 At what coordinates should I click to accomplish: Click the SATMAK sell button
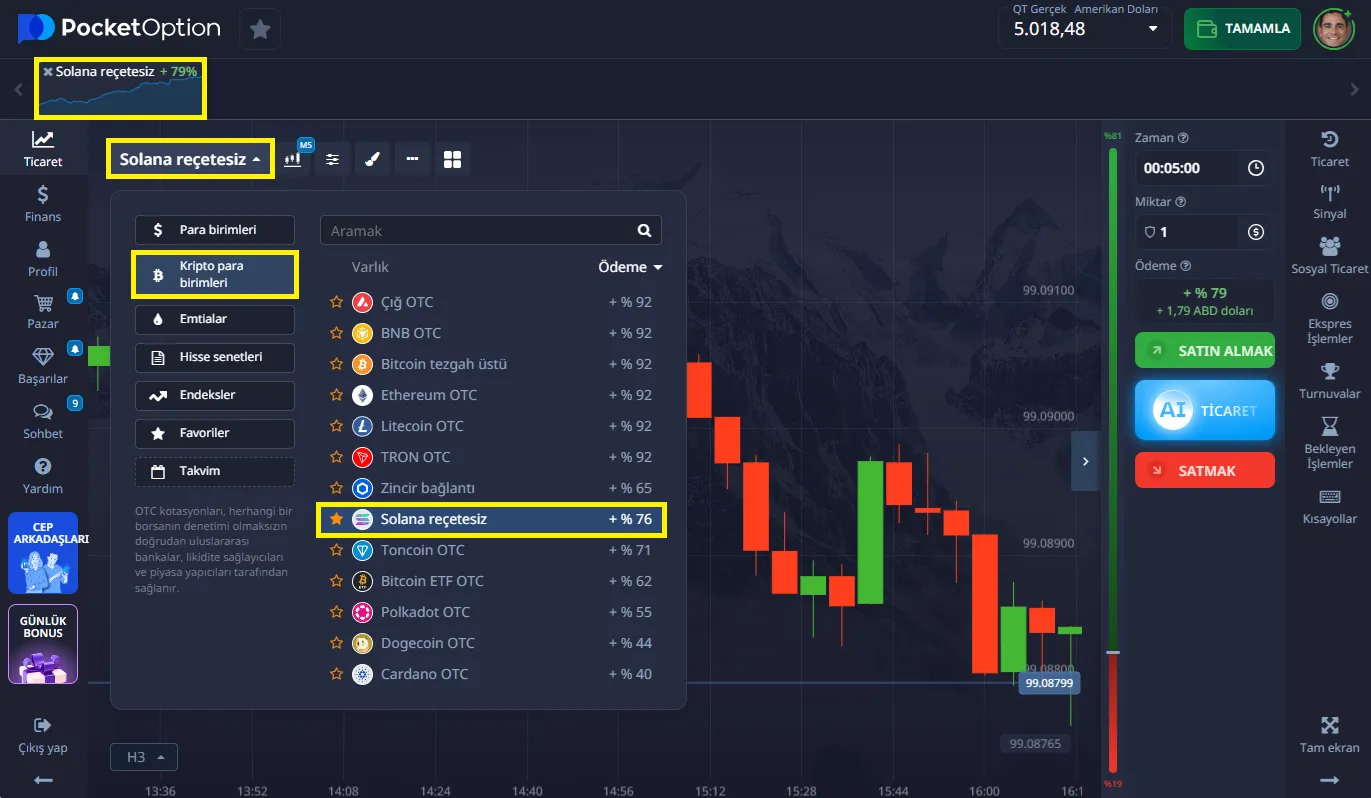tap(1205, 470)
